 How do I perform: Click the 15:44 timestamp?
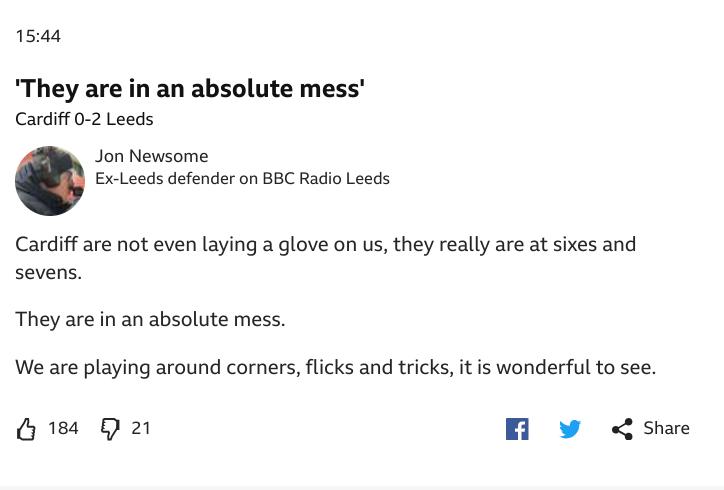pyautogui.click(x=38, y=36)
